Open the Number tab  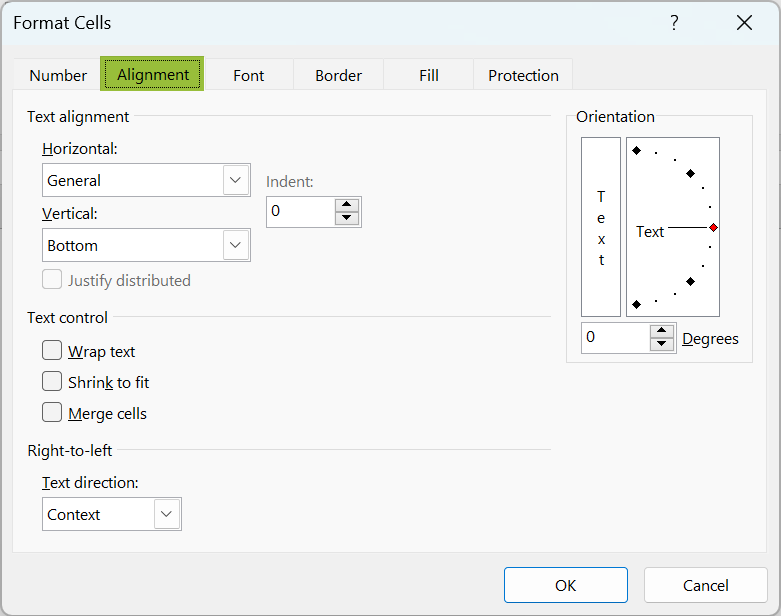click(x=58, y=75)
